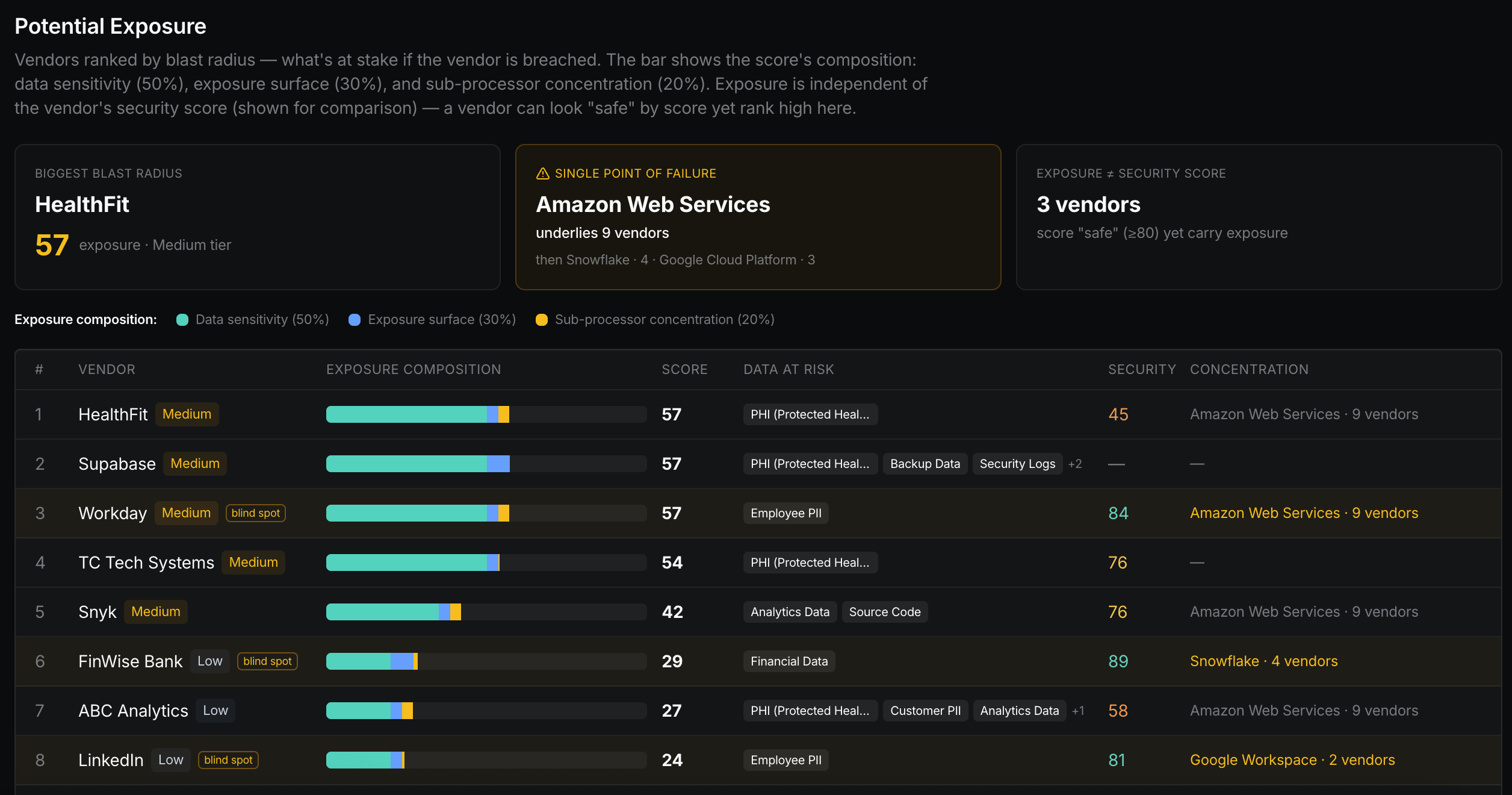Click ABC Analytics' security score 58
Viewport: 1512px width, 795px height.
[1118, 711]
